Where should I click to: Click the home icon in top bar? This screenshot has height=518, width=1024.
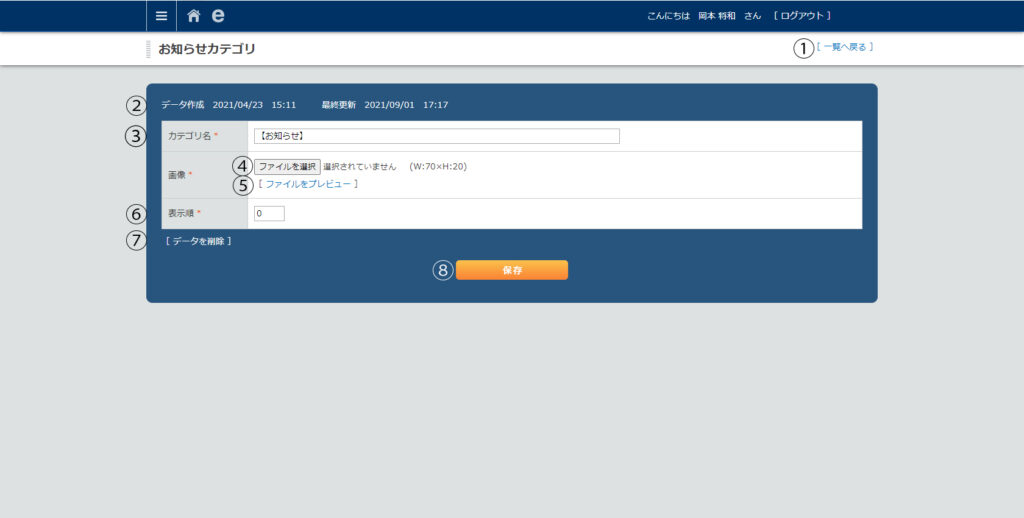tap(193, 16)
